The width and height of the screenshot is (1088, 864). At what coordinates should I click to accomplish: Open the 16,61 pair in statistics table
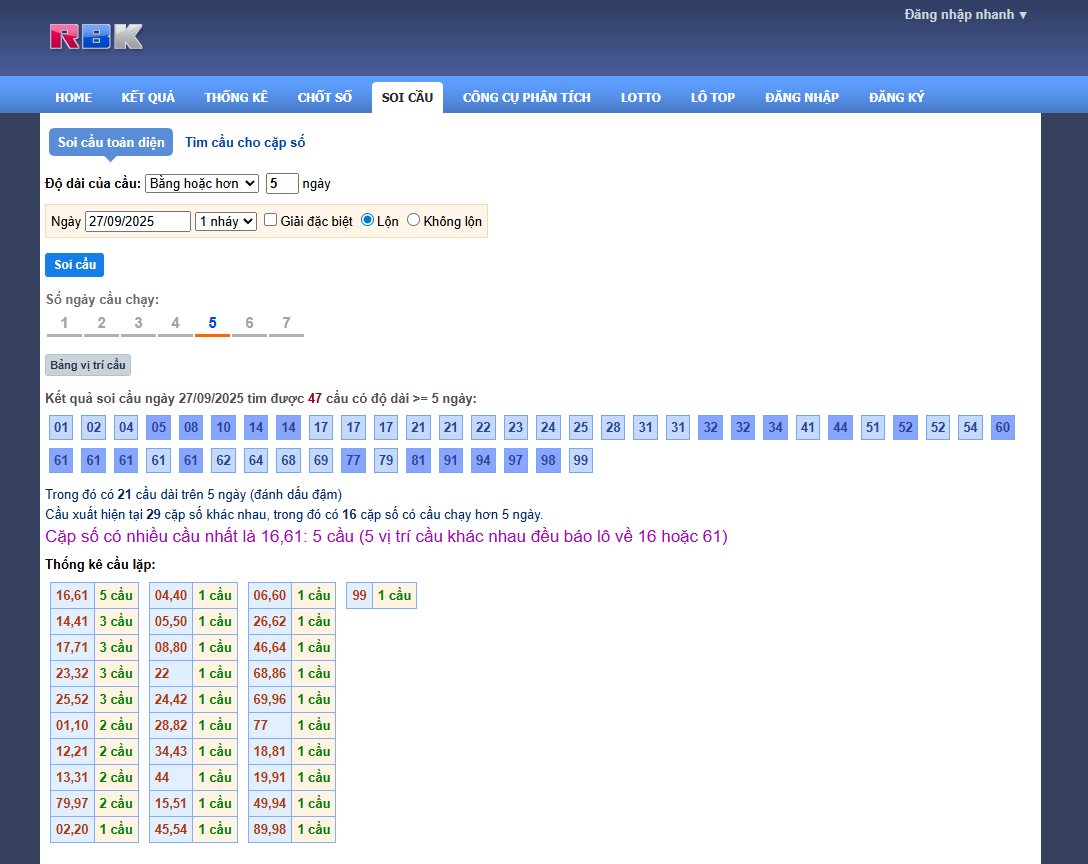coord(72,595)
